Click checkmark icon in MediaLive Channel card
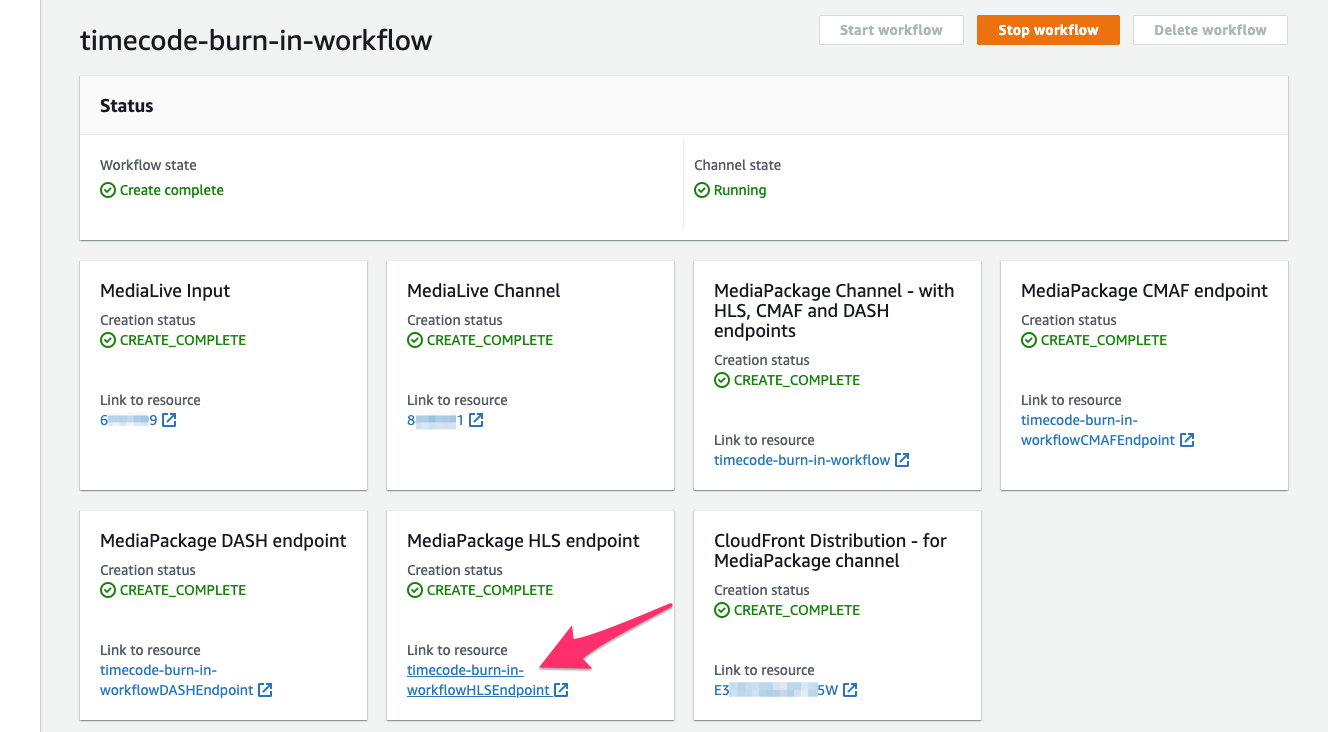 tap(415, 340)
